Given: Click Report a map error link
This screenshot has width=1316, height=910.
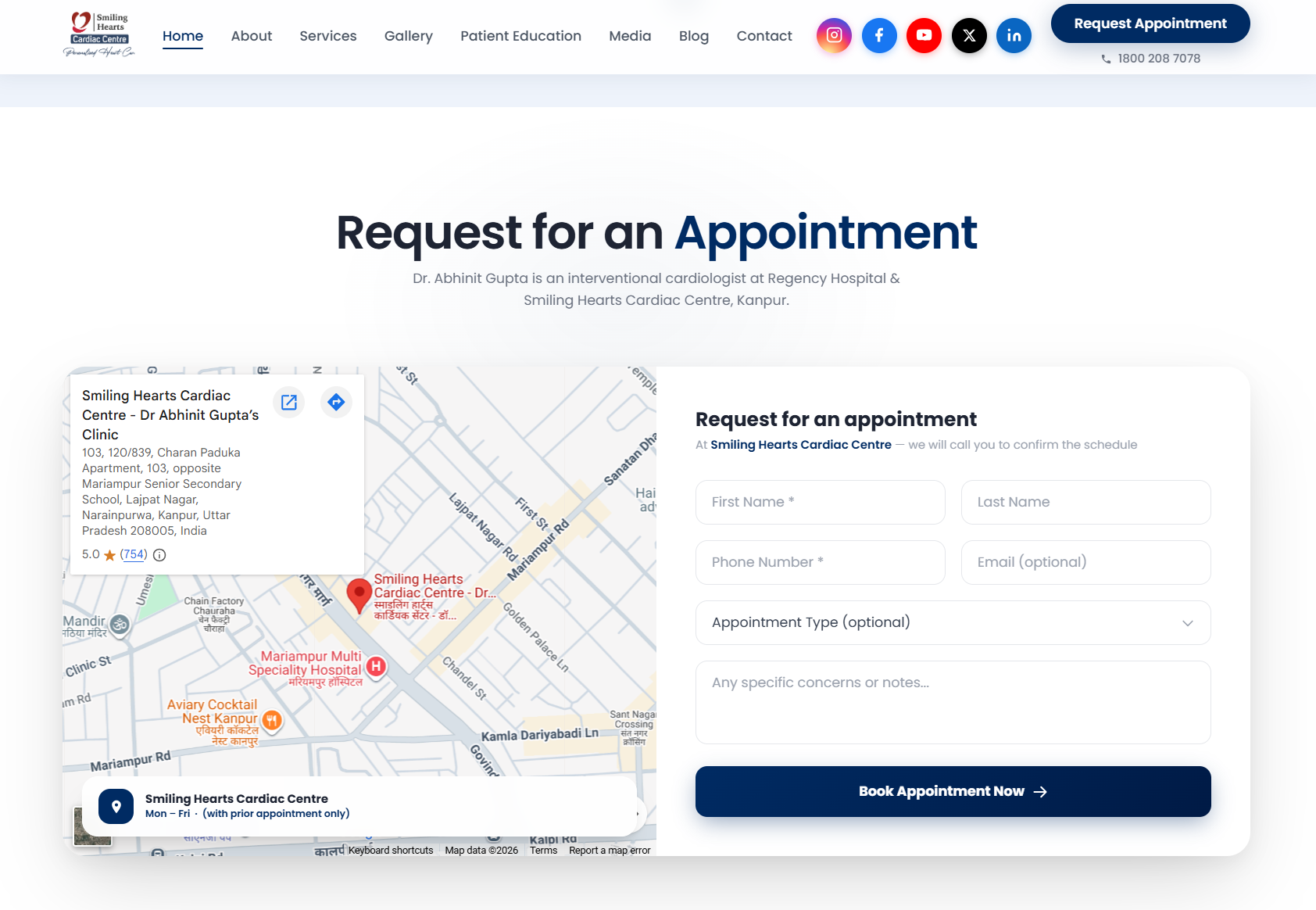Looking at the screenshot, I should pos(610,851).
